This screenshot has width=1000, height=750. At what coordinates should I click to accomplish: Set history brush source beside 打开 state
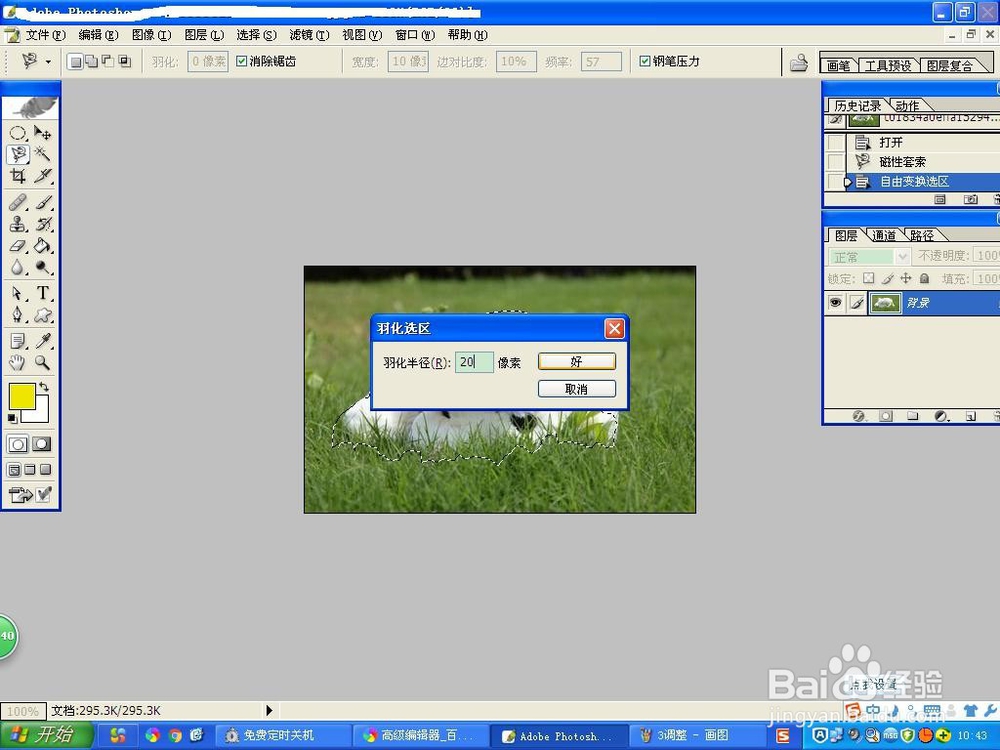point(835,142)
